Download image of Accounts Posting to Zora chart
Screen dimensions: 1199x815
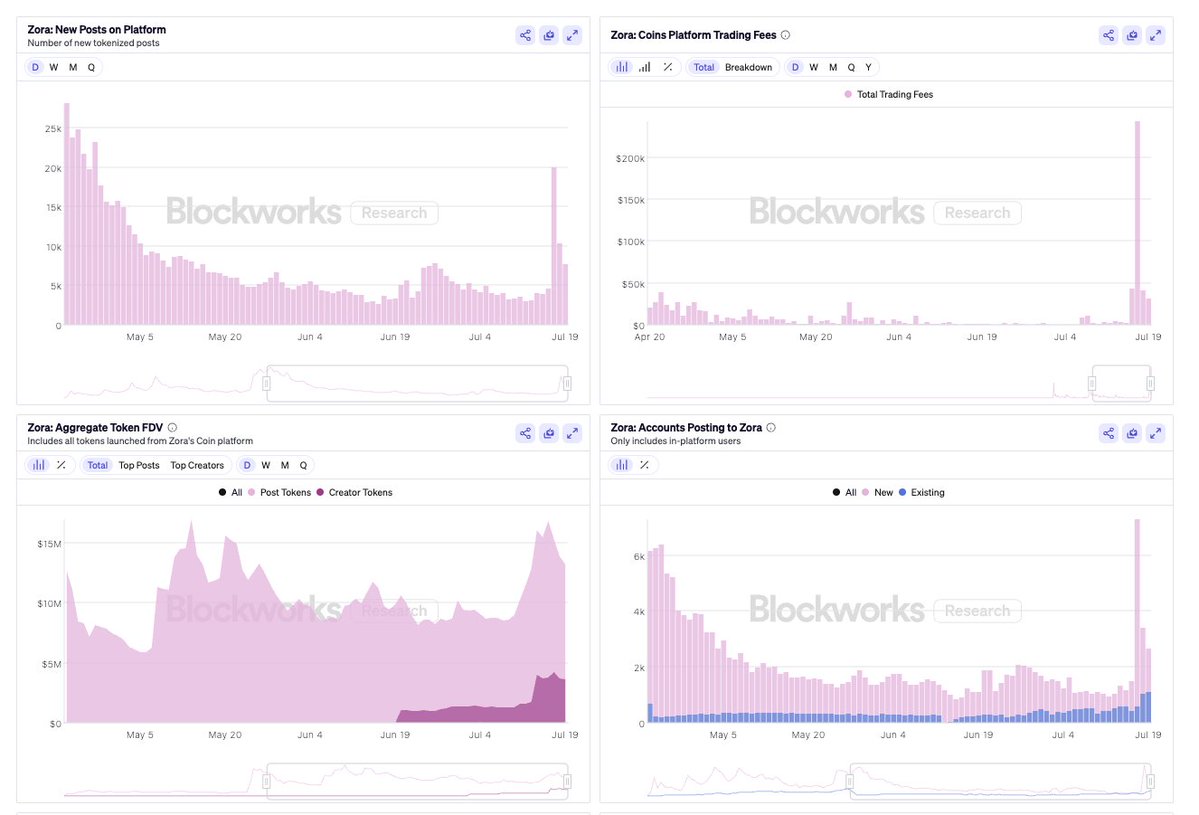click(1132, 433)
